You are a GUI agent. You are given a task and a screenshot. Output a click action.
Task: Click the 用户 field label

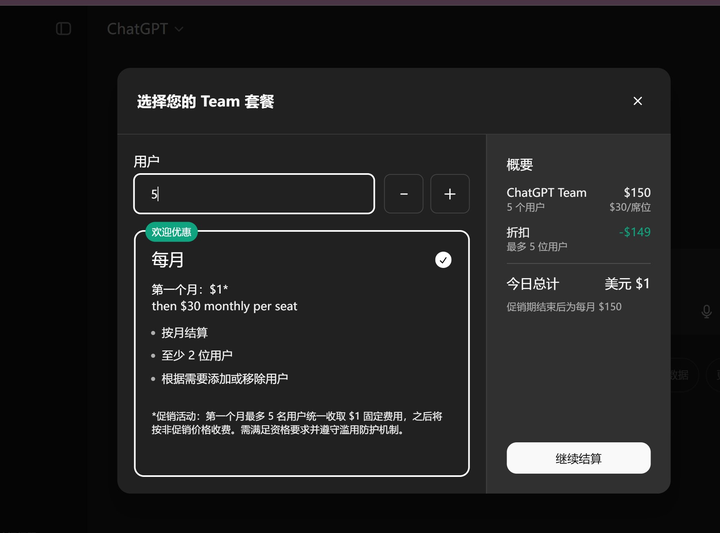point(146,161)
